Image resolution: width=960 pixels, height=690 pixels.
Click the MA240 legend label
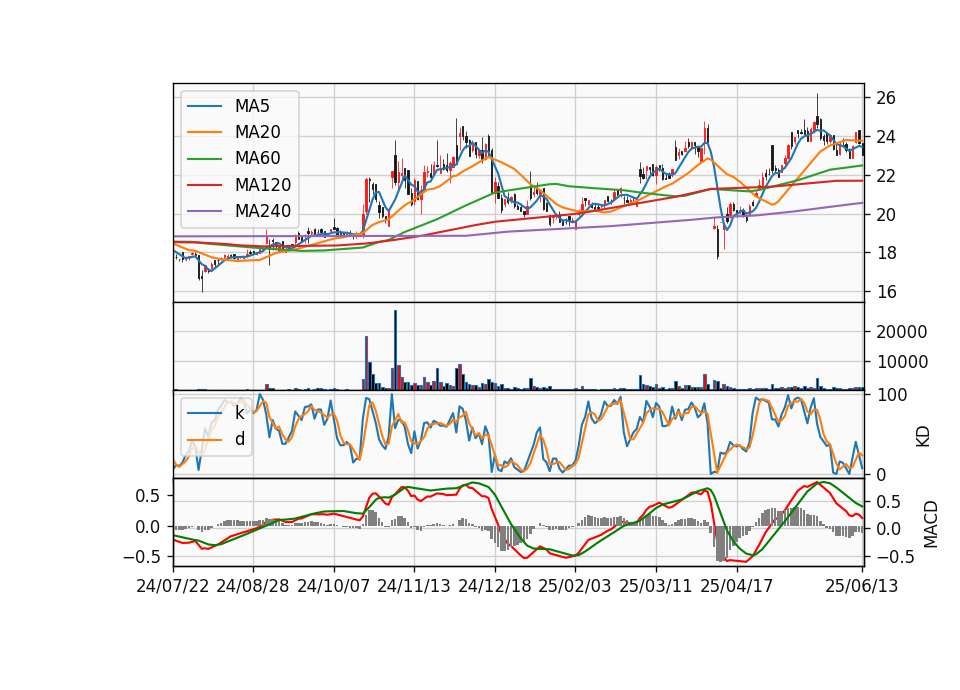[x=263, y=211]
